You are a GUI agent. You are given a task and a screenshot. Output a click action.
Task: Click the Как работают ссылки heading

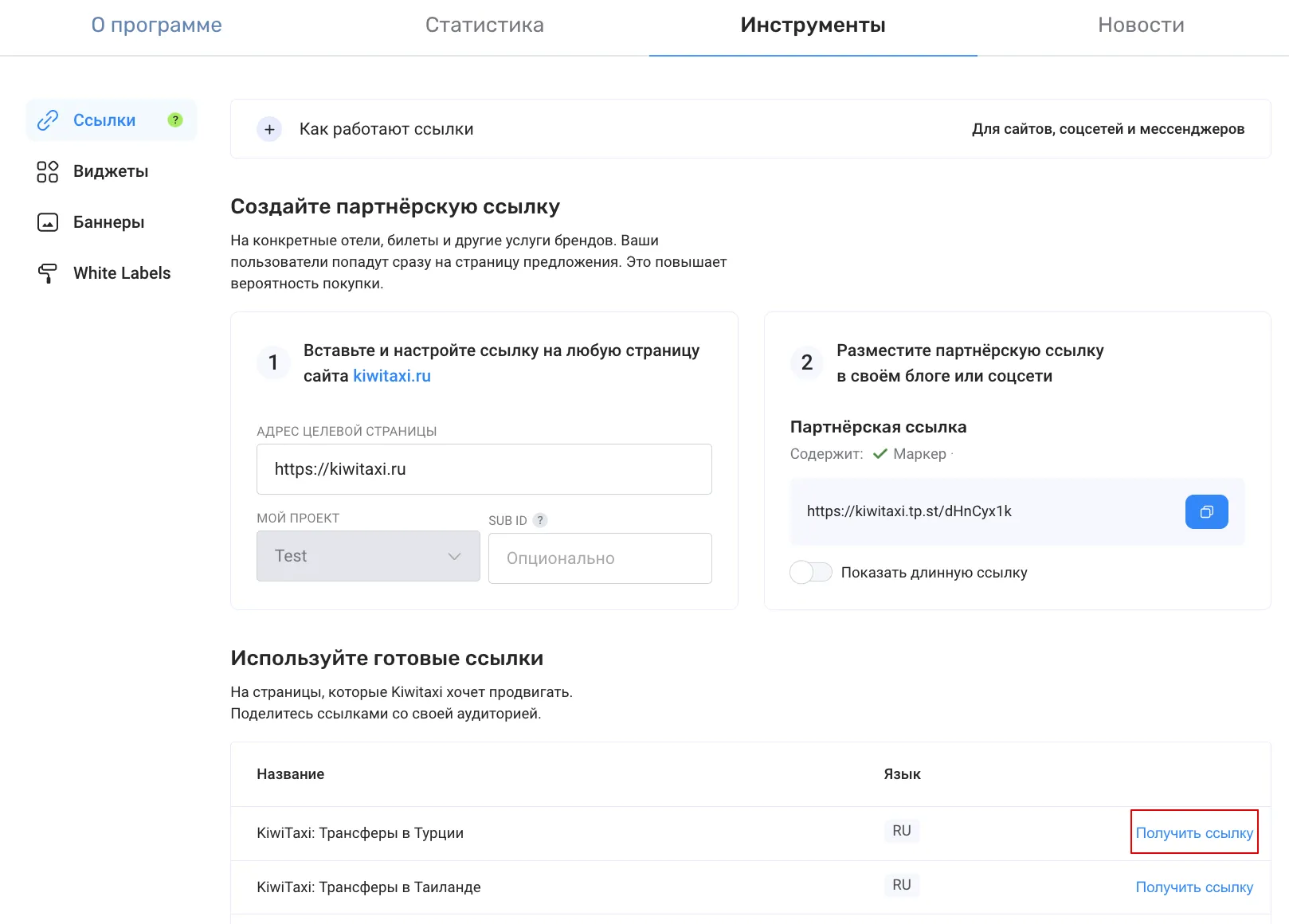tap(386, 129)
